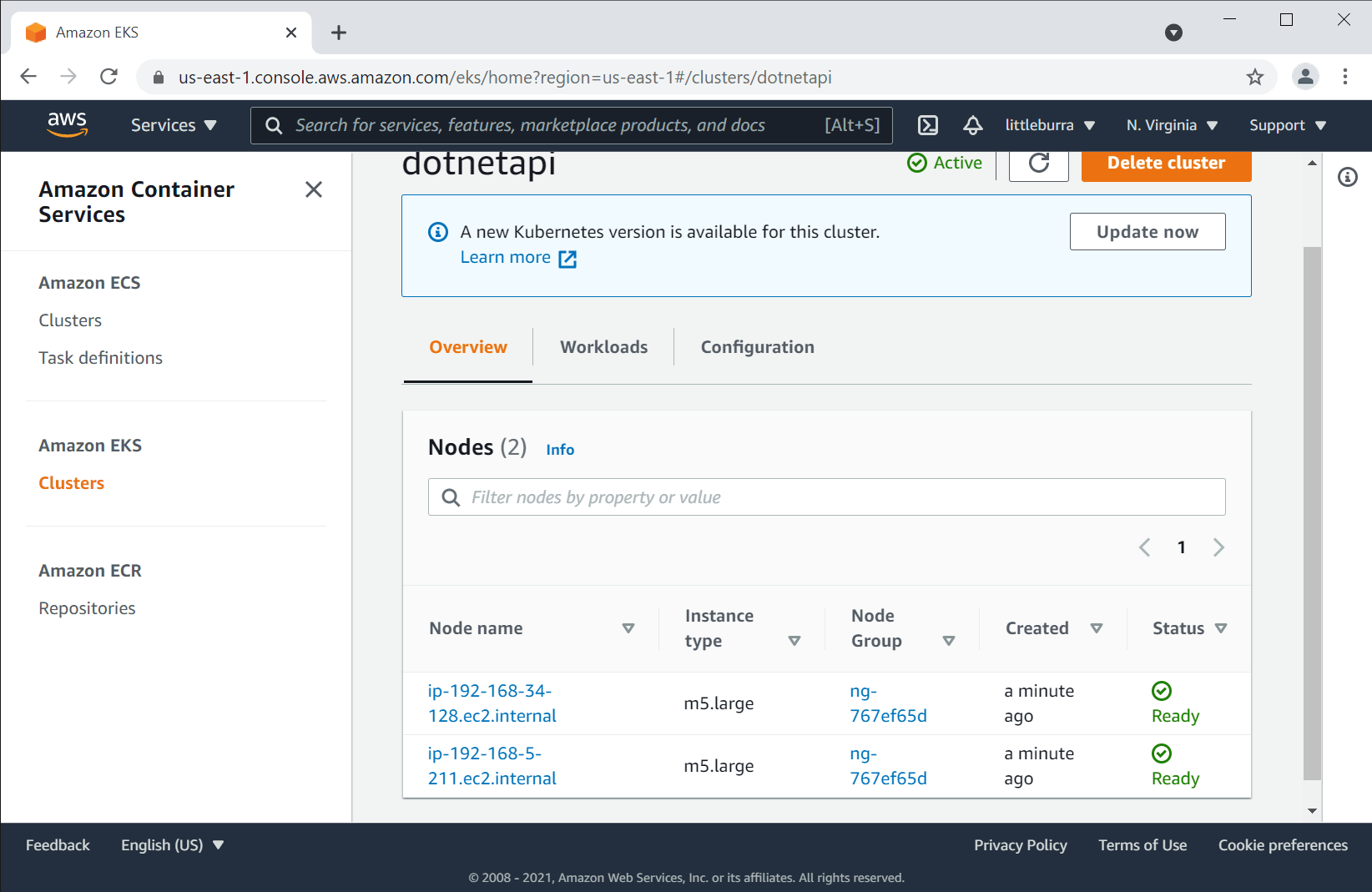The image size is (1372, 892).
Task: Open the N. Virginia region dropdown
Action: (x=1172, y=125)
